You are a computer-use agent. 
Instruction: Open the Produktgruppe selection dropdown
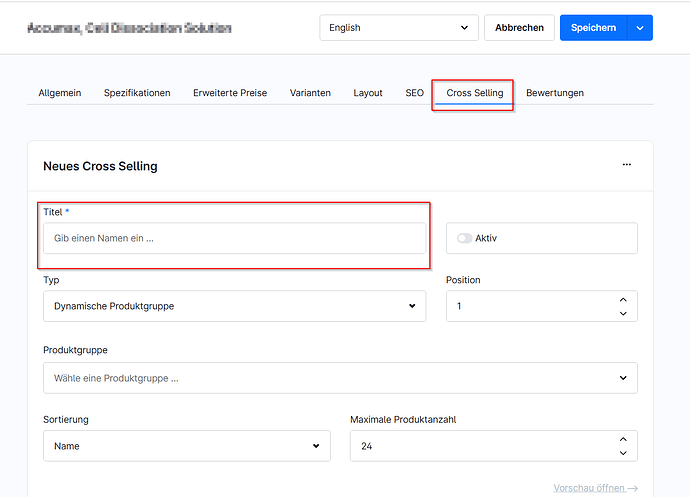tap(340, 378)
